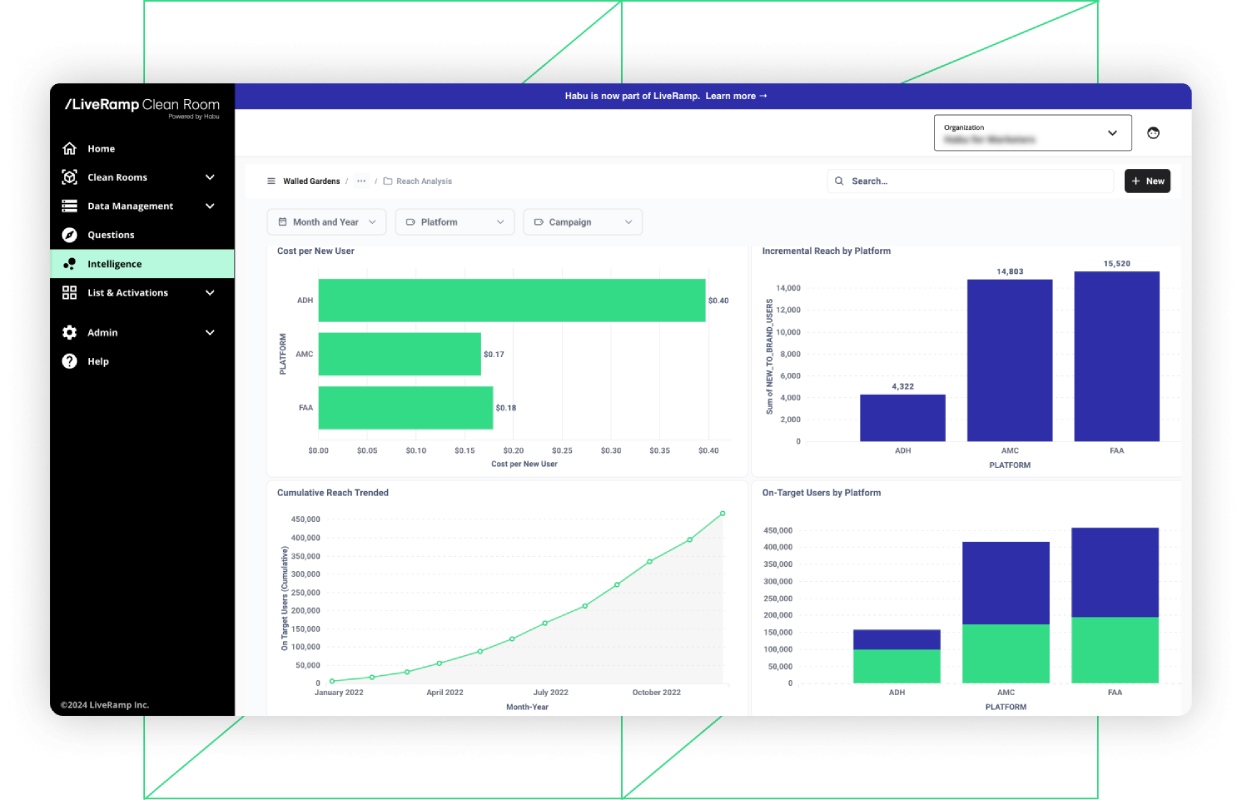
Task: Select the Intelligence menu item
Action: pos(142,264)
